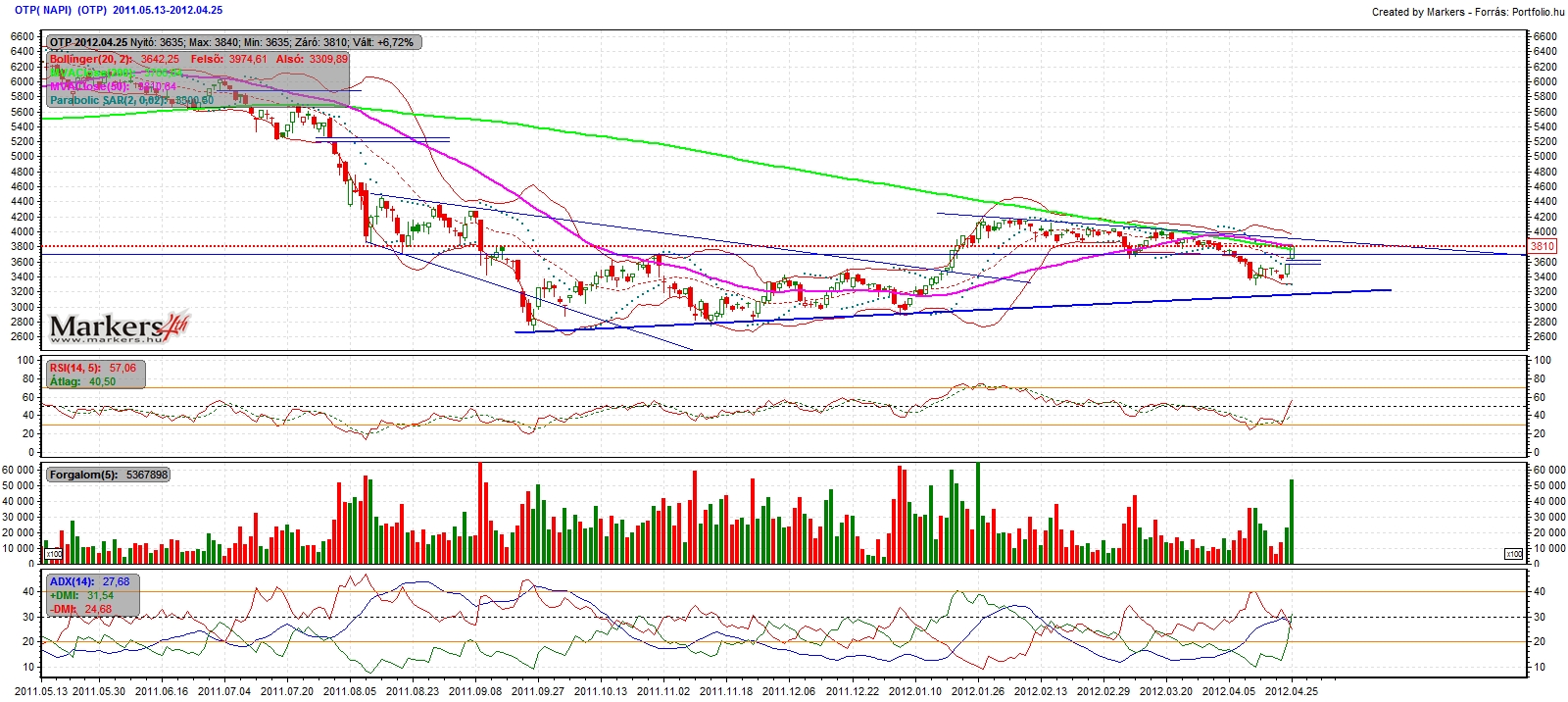Click the last green volume bar on 2012.04.25
This screenshot has width=1568, height=702.
tap(1292, 521)
